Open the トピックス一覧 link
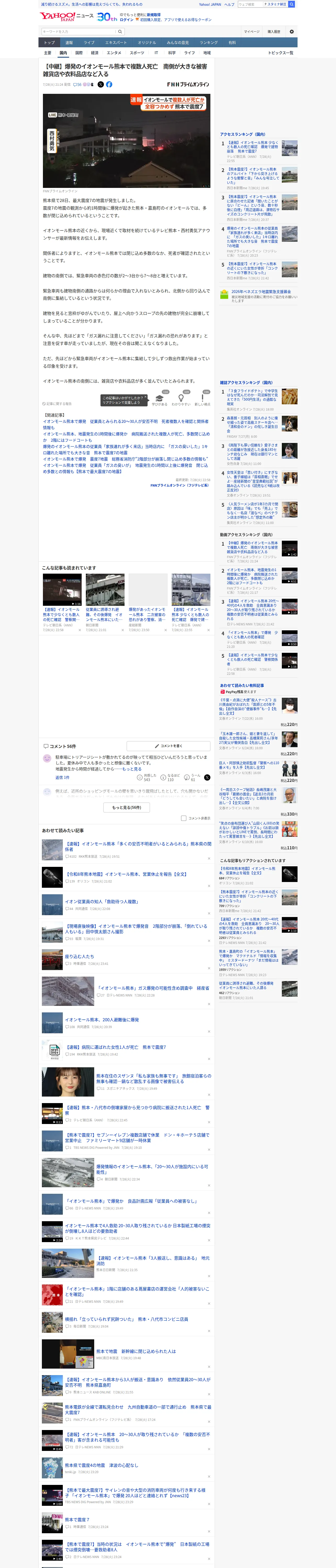This screenshot has height=1568, width=336. tap(281, 53)
